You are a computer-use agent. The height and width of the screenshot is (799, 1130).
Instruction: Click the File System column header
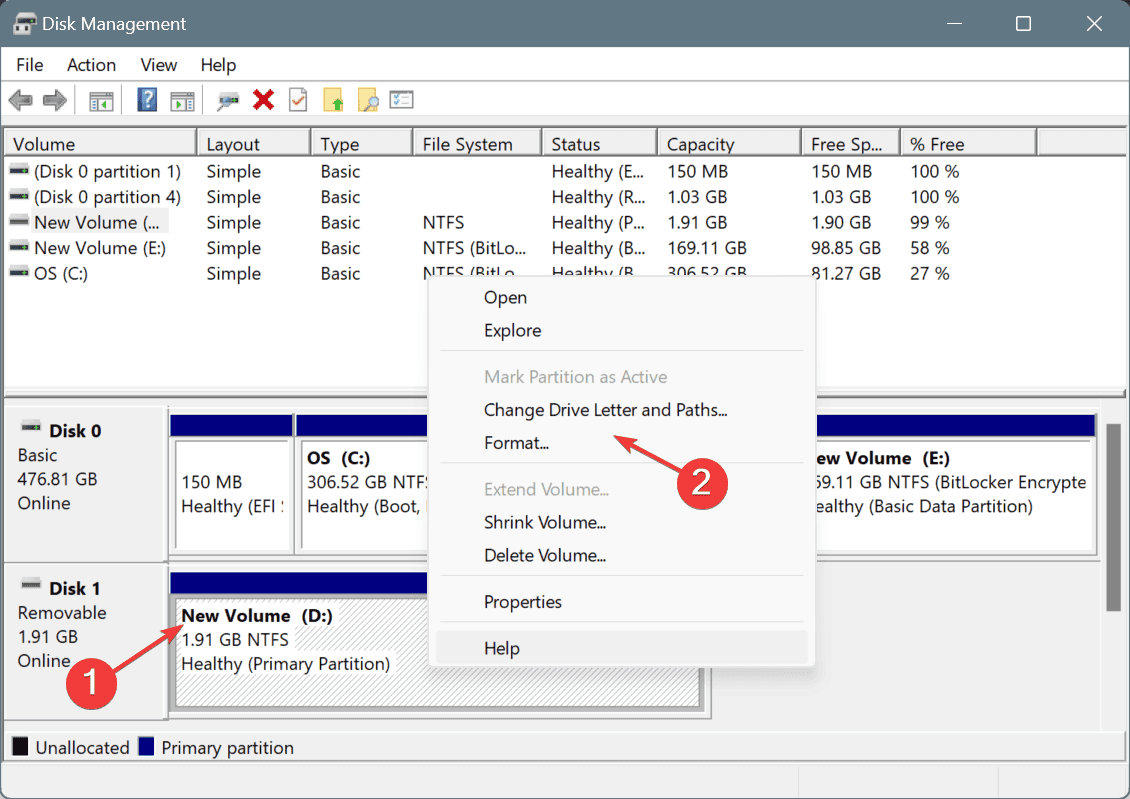pos(477,144)
